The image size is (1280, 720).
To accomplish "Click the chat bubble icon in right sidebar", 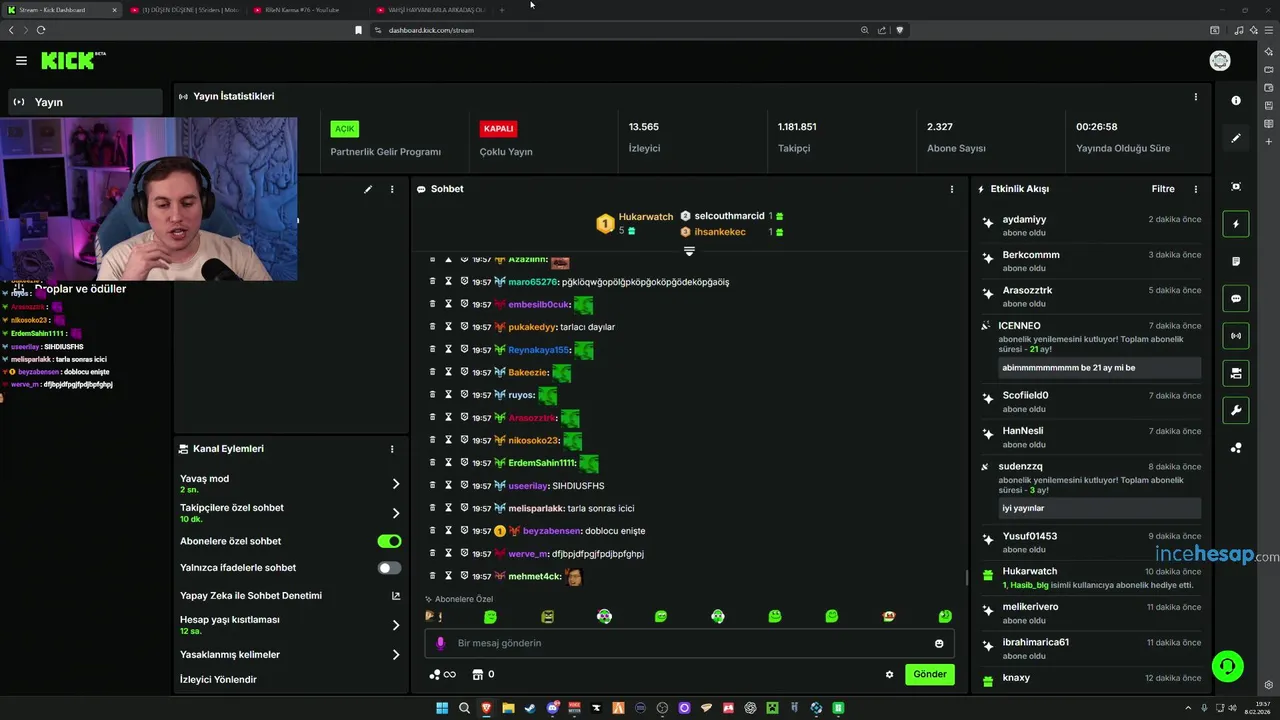I will click(x=1236, y=298).
